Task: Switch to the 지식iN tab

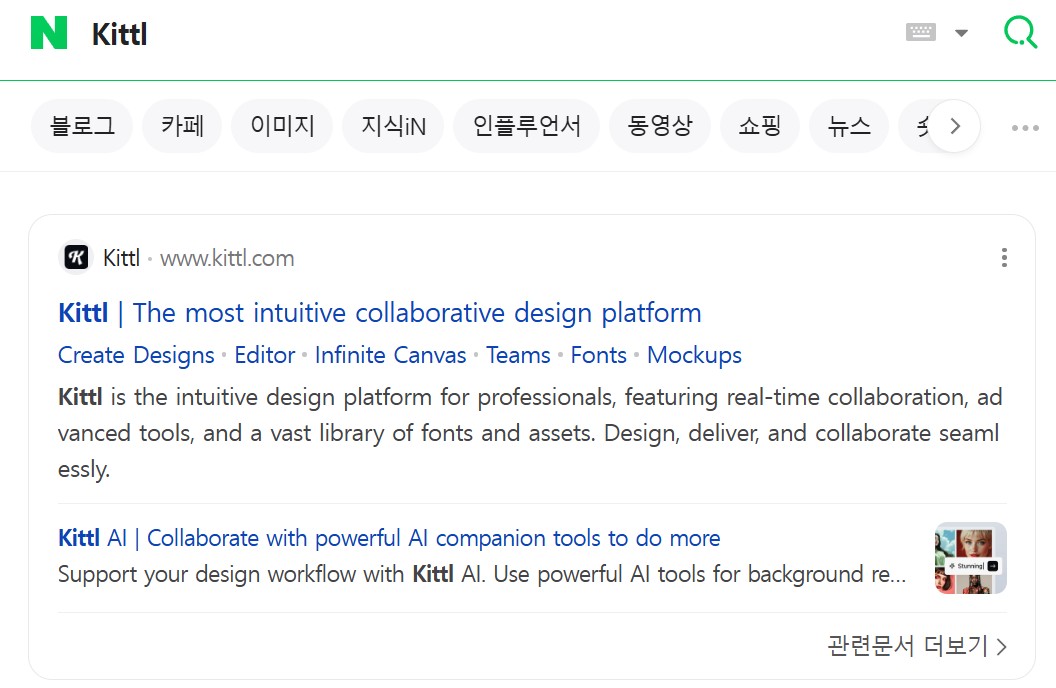Action: click(x=393, y=126)
